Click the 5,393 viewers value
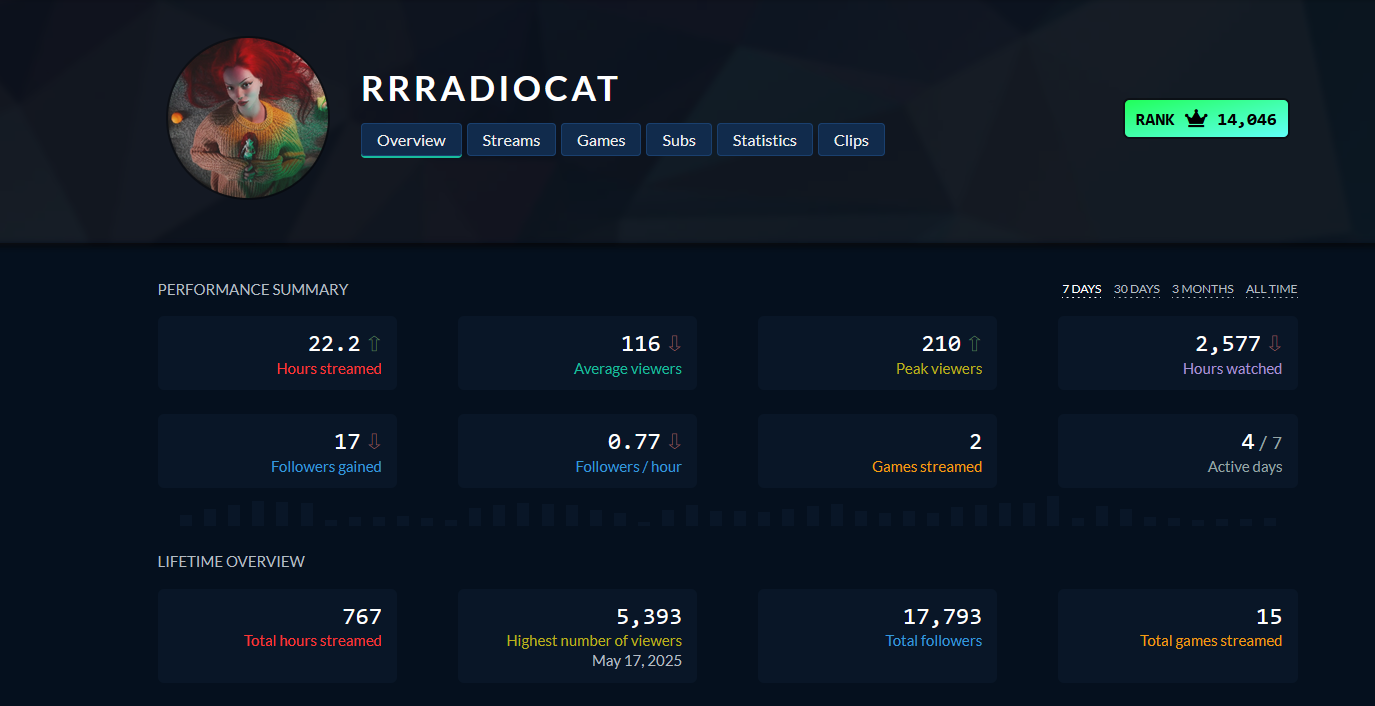The width and height of the screenshot is (1375, 706). (x=649, y=617)
